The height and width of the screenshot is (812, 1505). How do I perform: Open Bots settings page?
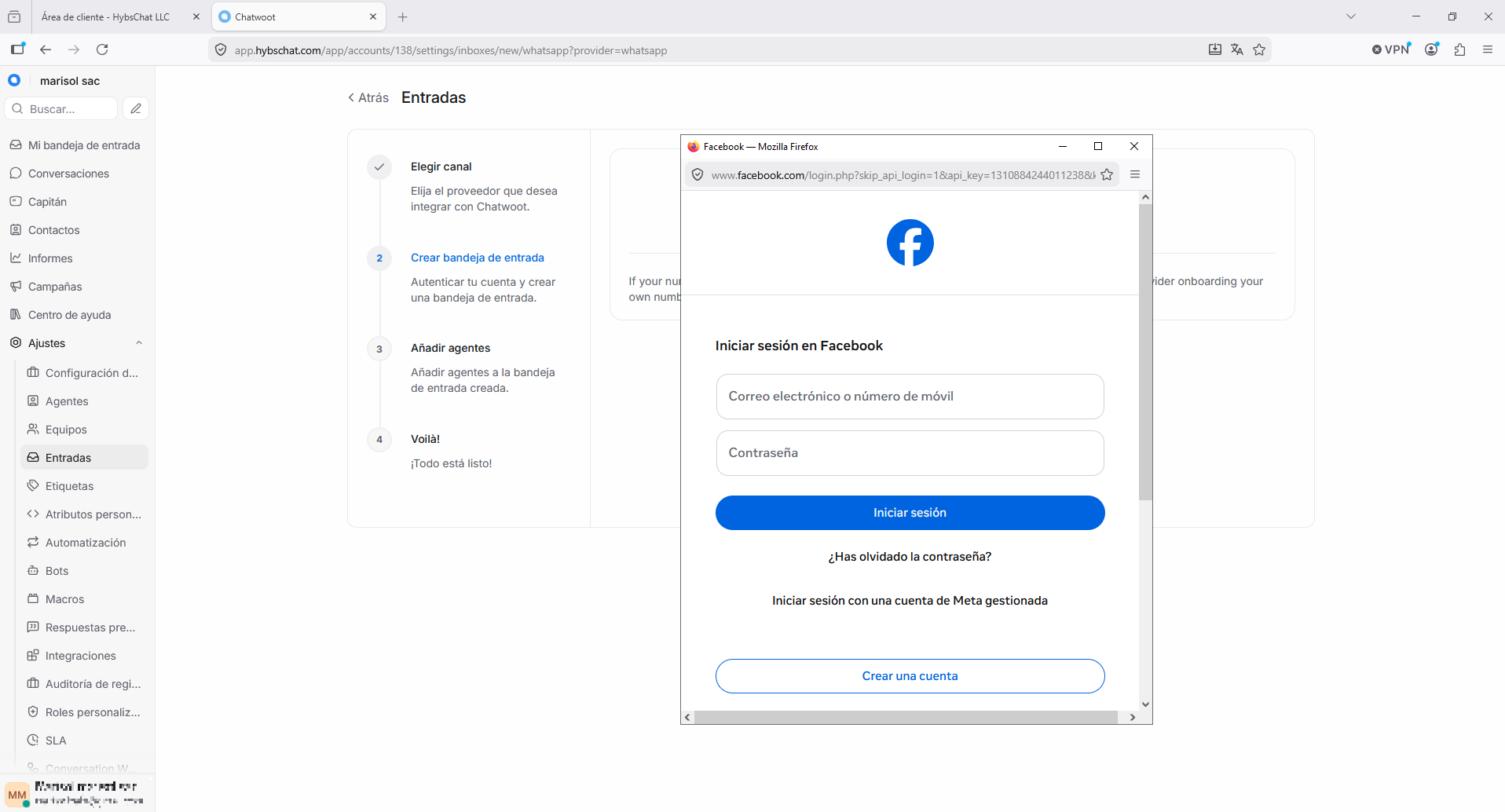(x=84, y=571)
